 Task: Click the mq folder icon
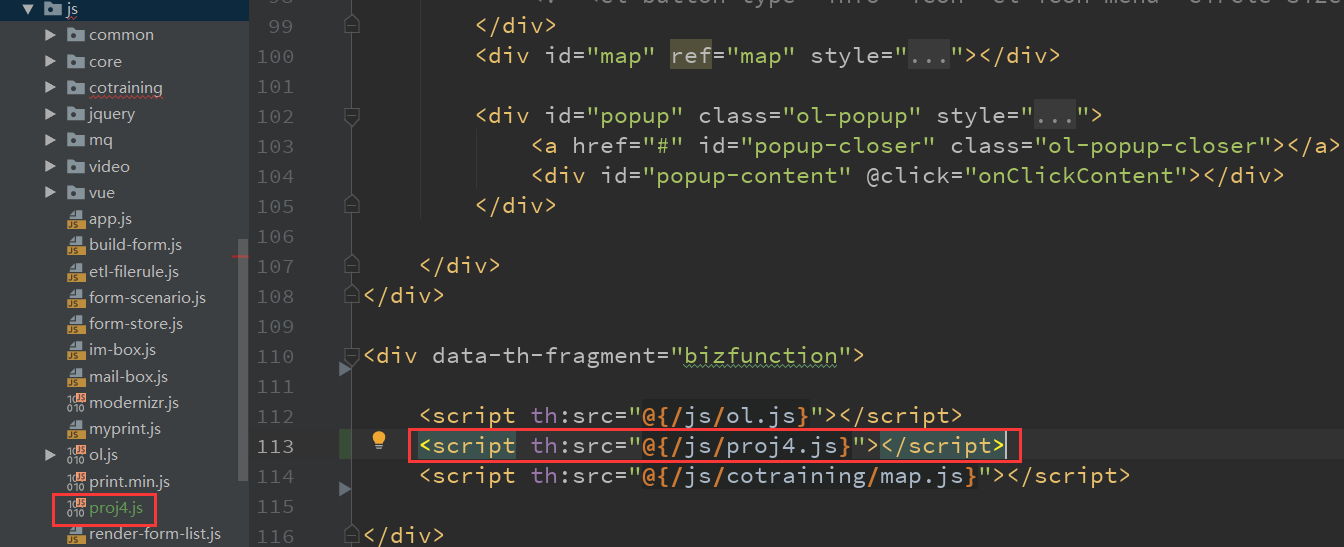76,140
